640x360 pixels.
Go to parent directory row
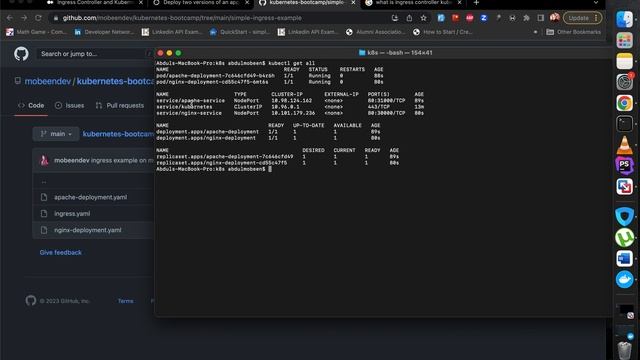93,182
